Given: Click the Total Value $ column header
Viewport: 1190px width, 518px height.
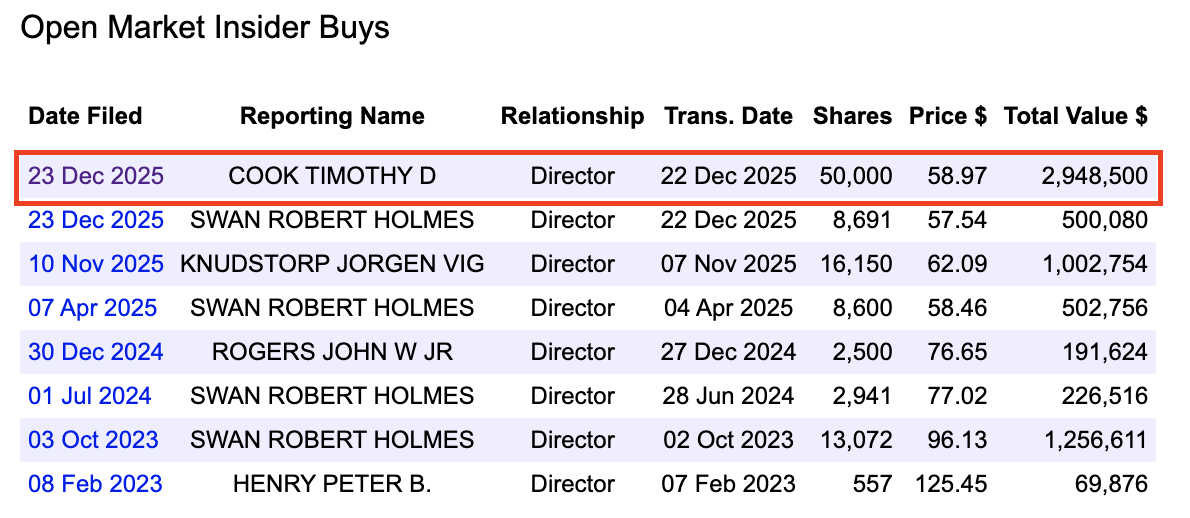Looking at the screenshot, I should click(1075, 116).
